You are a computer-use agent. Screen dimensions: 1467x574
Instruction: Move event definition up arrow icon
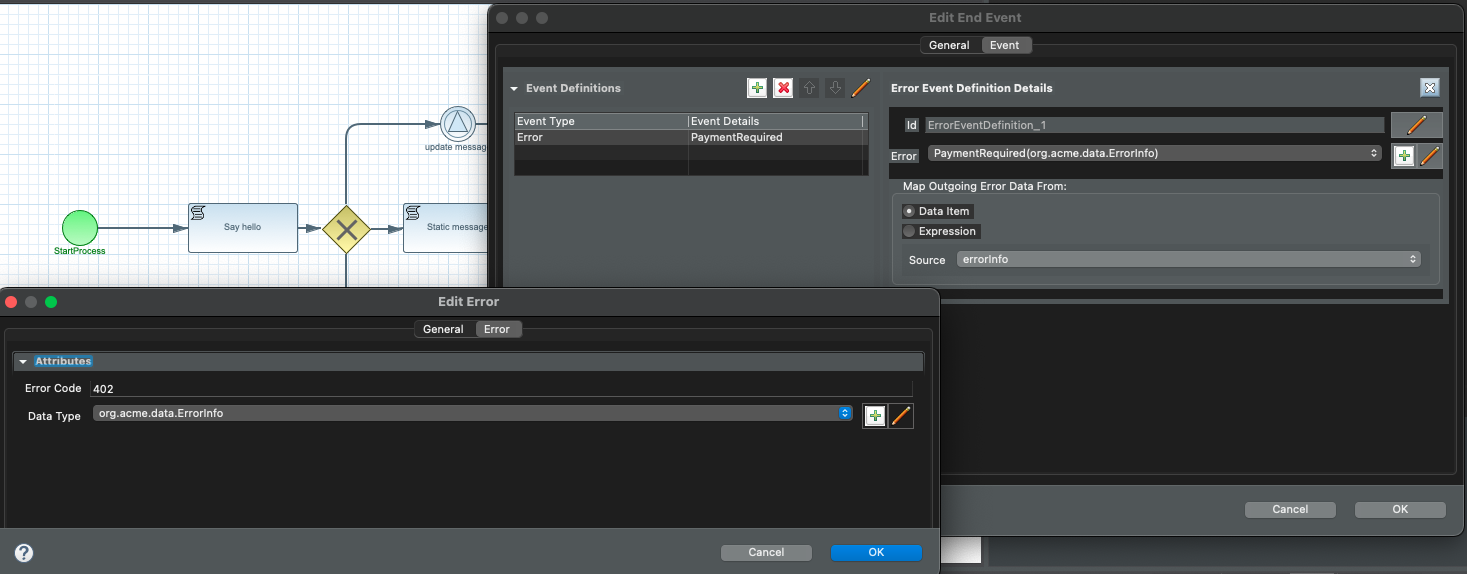[810, 88]
